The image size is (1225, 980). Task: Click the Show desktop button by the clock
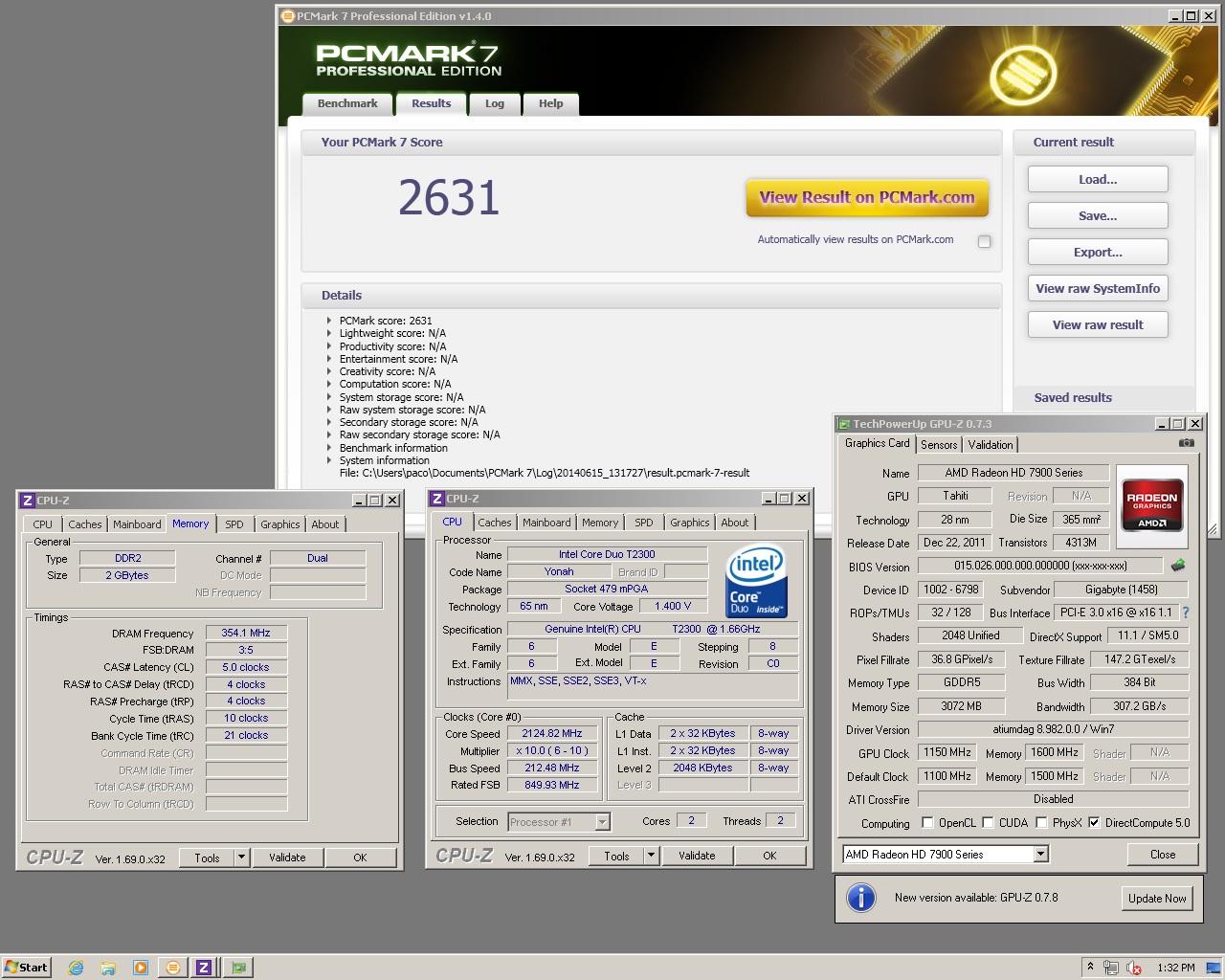pos(1214,967)
